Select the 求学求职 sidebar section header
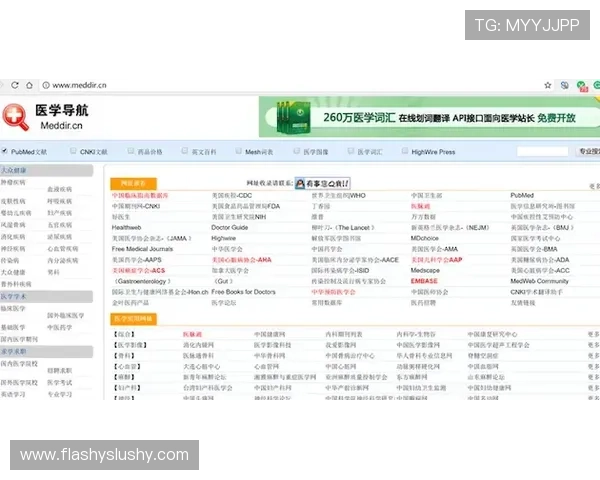This screenshot has width=600, height=480. (x=46, y=352)
